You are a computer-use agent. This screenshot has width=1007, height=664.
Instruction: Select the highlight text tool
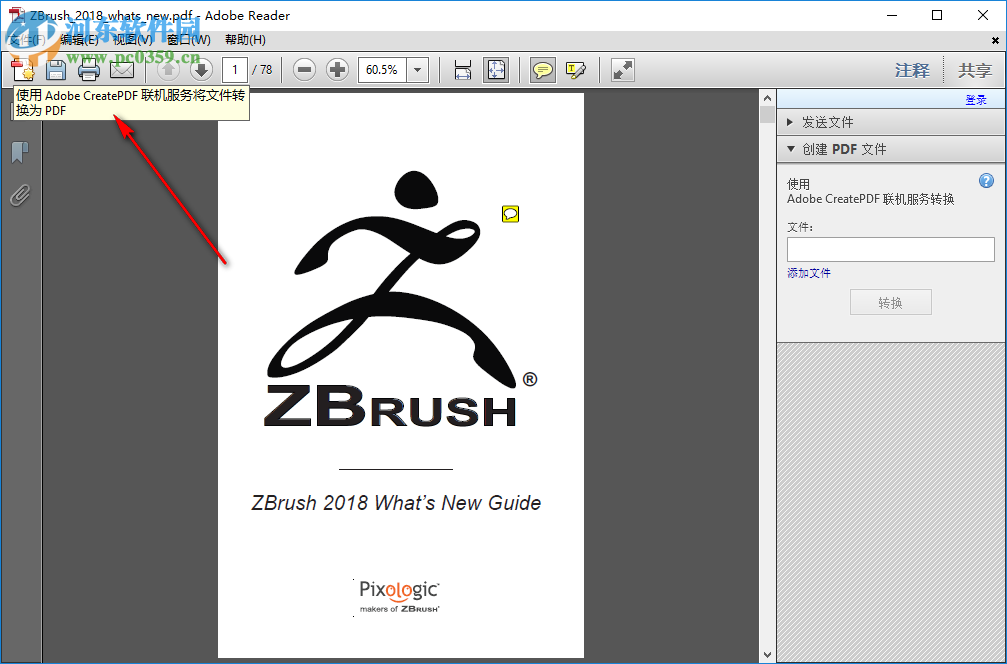[575, 69]
